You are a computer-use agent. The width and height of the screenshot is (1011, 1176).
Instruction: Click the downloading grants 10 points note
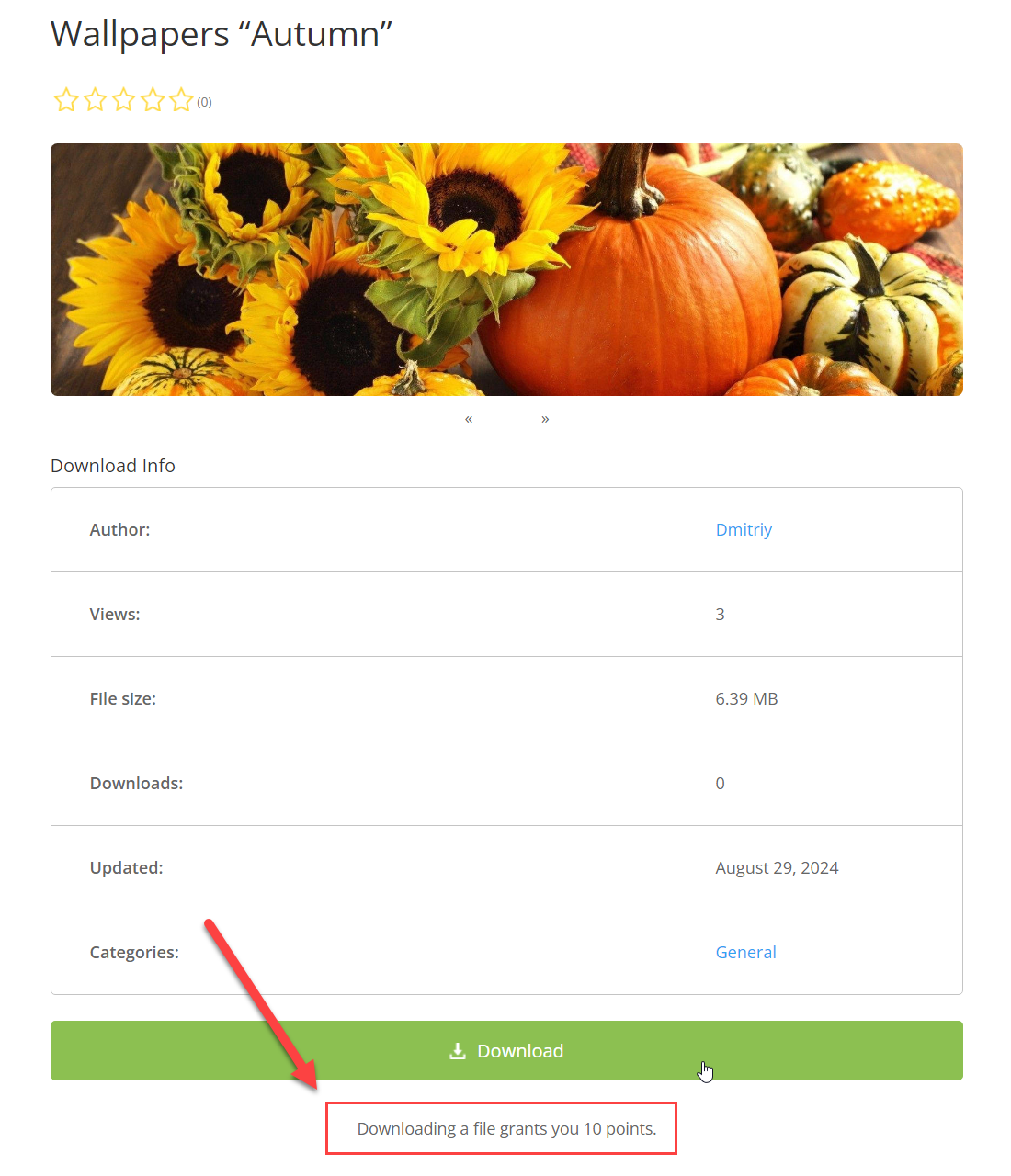click(x=506, y=1128)
